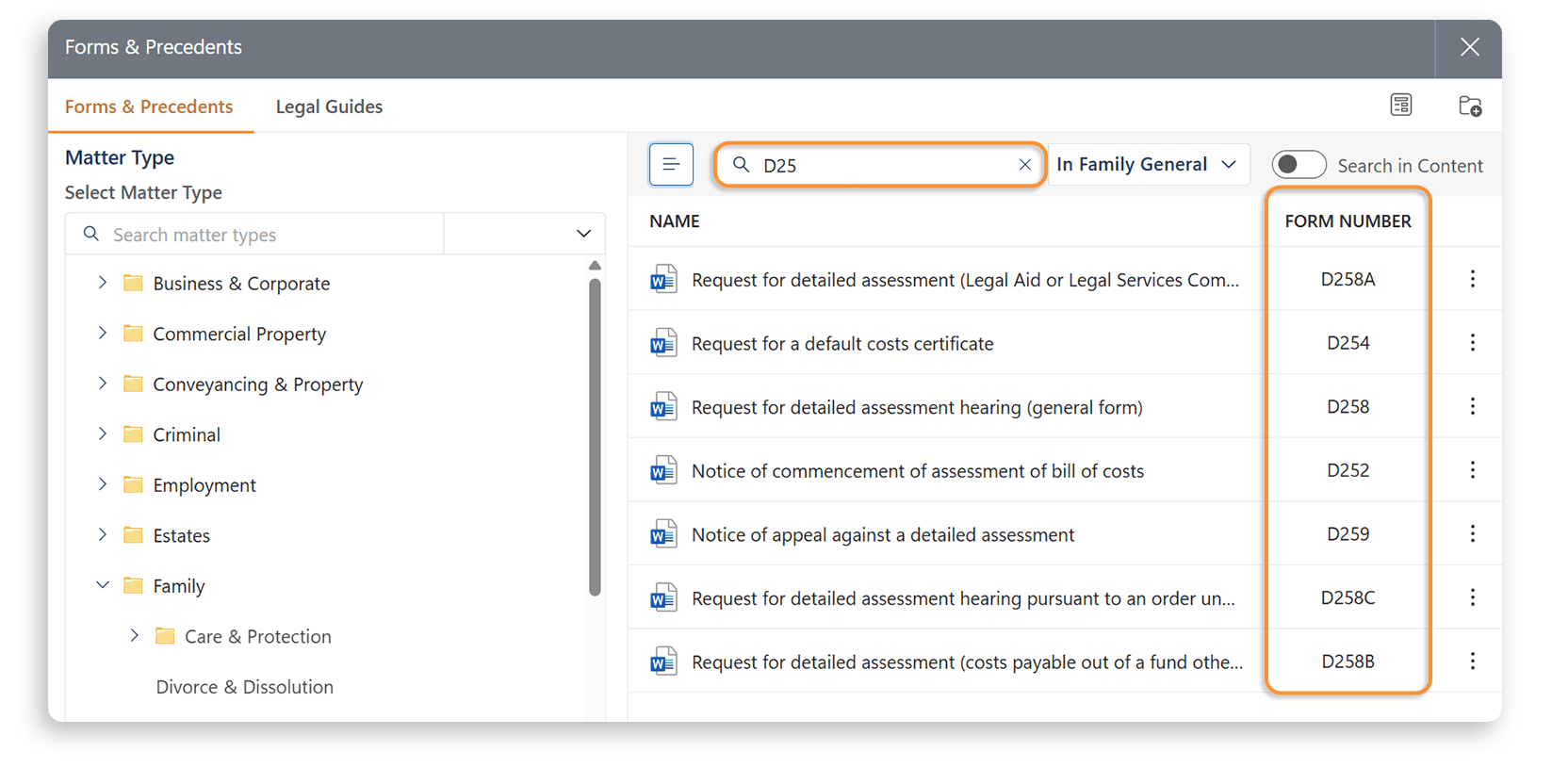Open Notice of appeal against a detailed assessment
The image size is (1552, 784).
882,535
